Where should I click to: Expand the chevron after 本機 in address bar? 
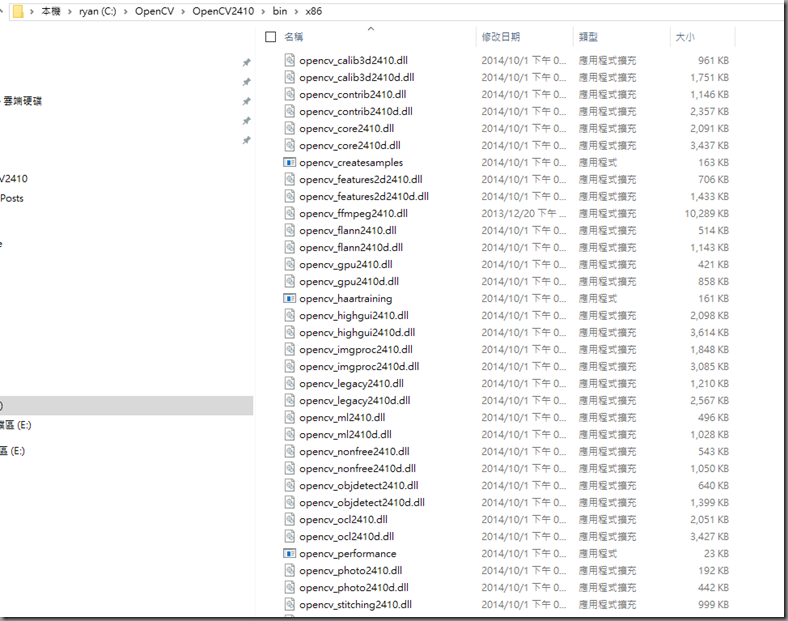[70, 12]
